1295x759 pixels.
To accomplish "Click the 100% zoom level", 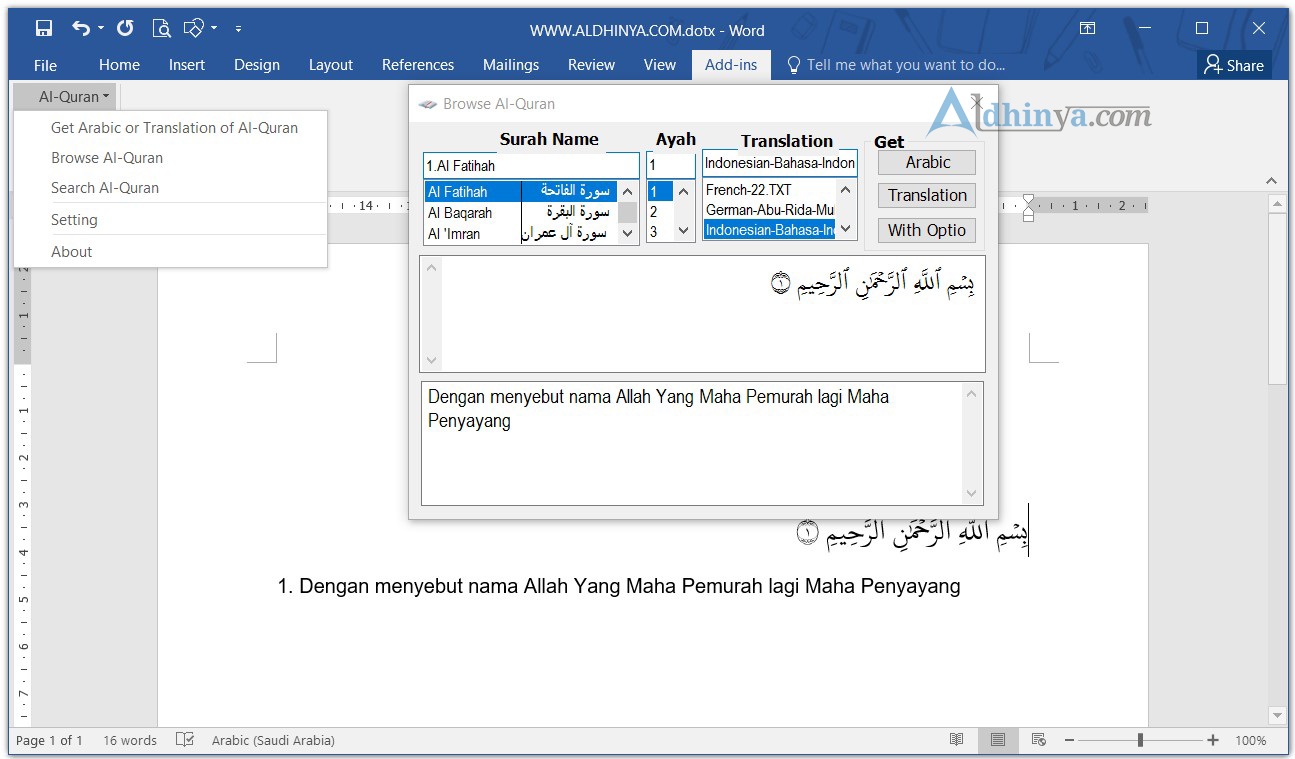I will click(x=1250, y=741).
